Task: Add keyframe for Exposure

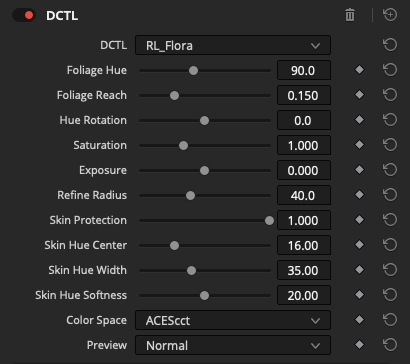Action: (x=359, y=170)
